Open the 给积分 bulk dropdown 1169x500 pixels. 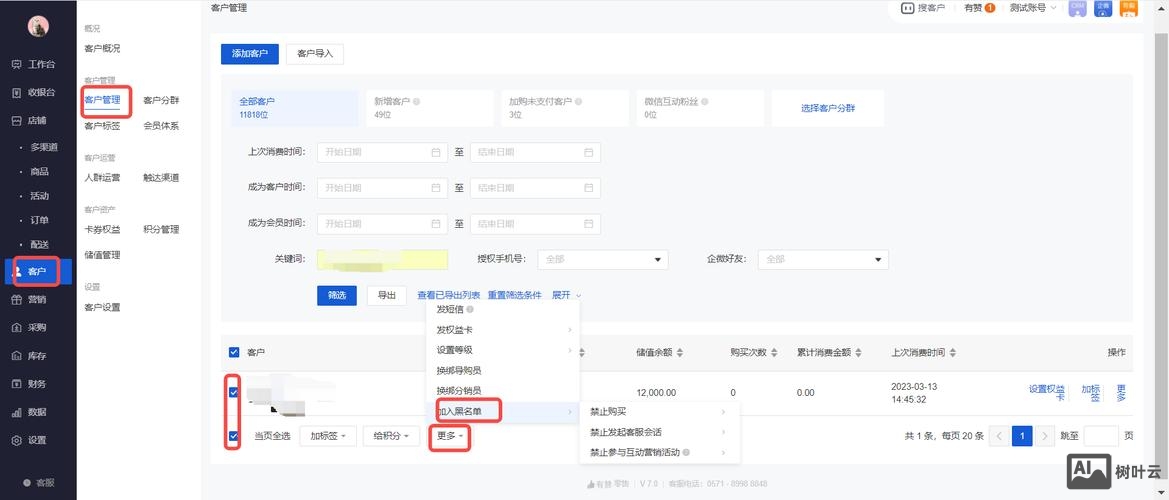pyautogui.click(x=391, y=436)
